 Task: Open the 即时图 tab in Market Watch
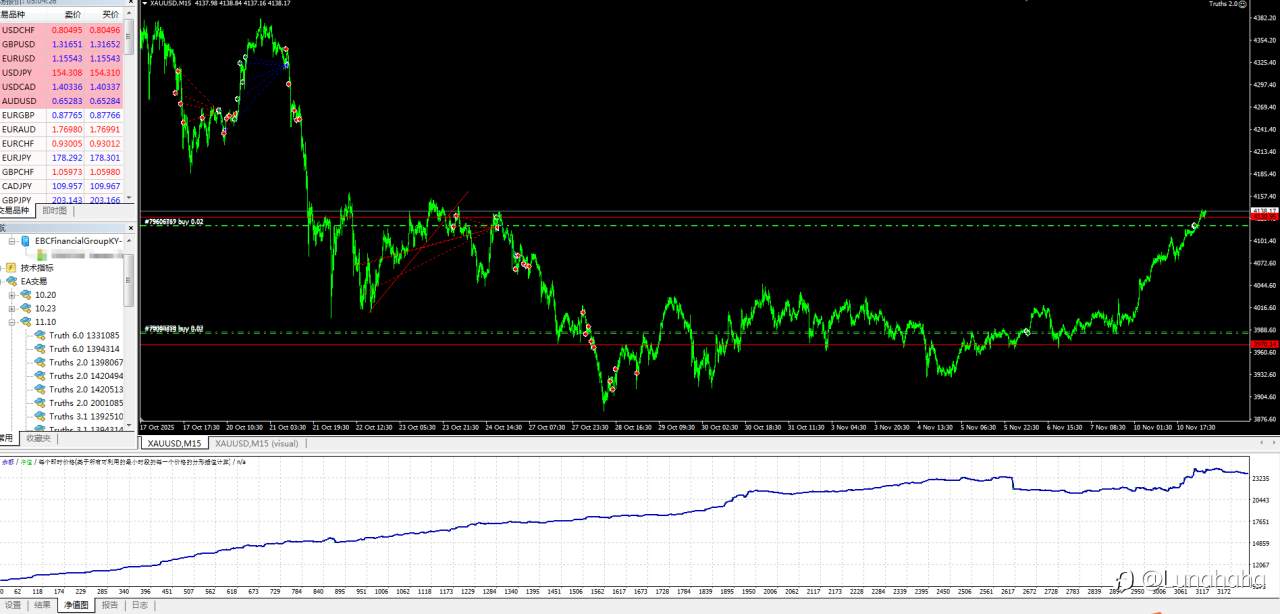click(53, 211)
